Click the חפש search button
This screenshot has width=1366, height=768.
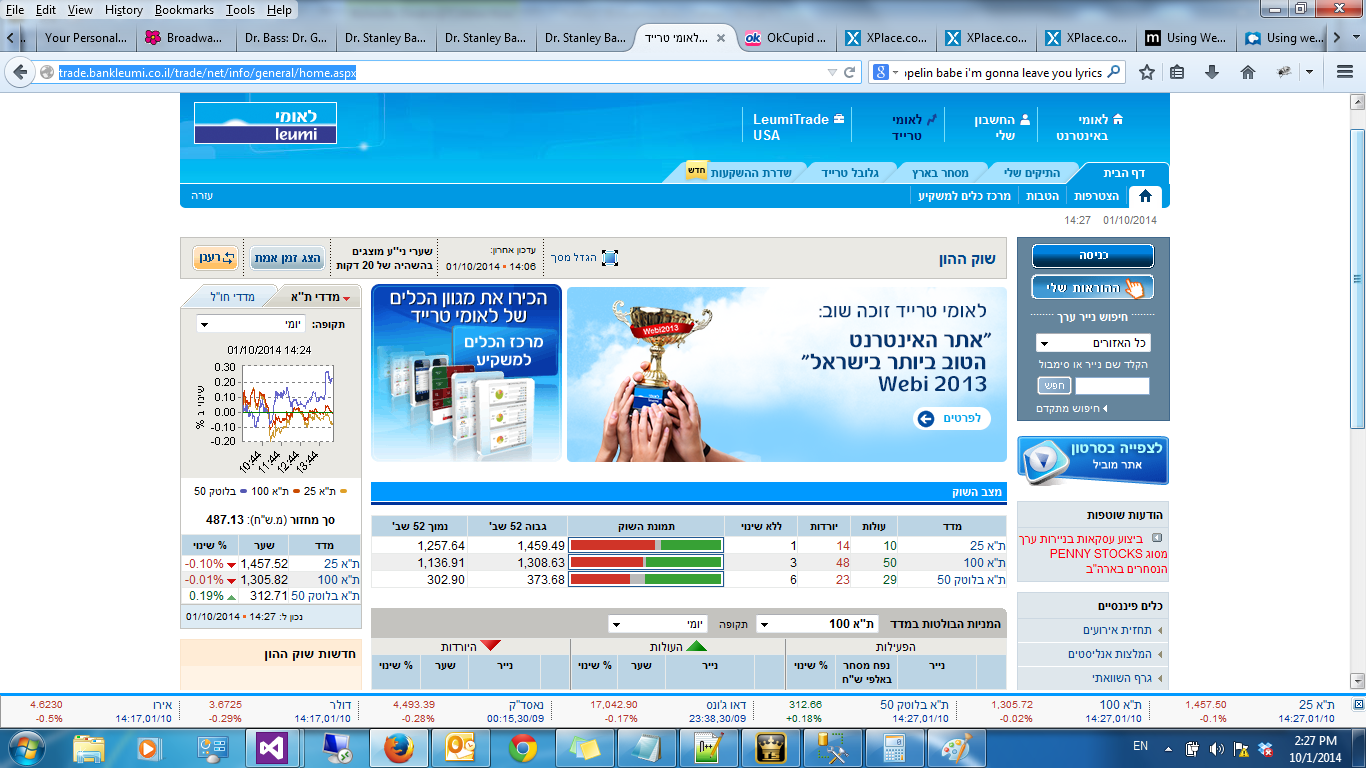click(x=1053, y=386)
